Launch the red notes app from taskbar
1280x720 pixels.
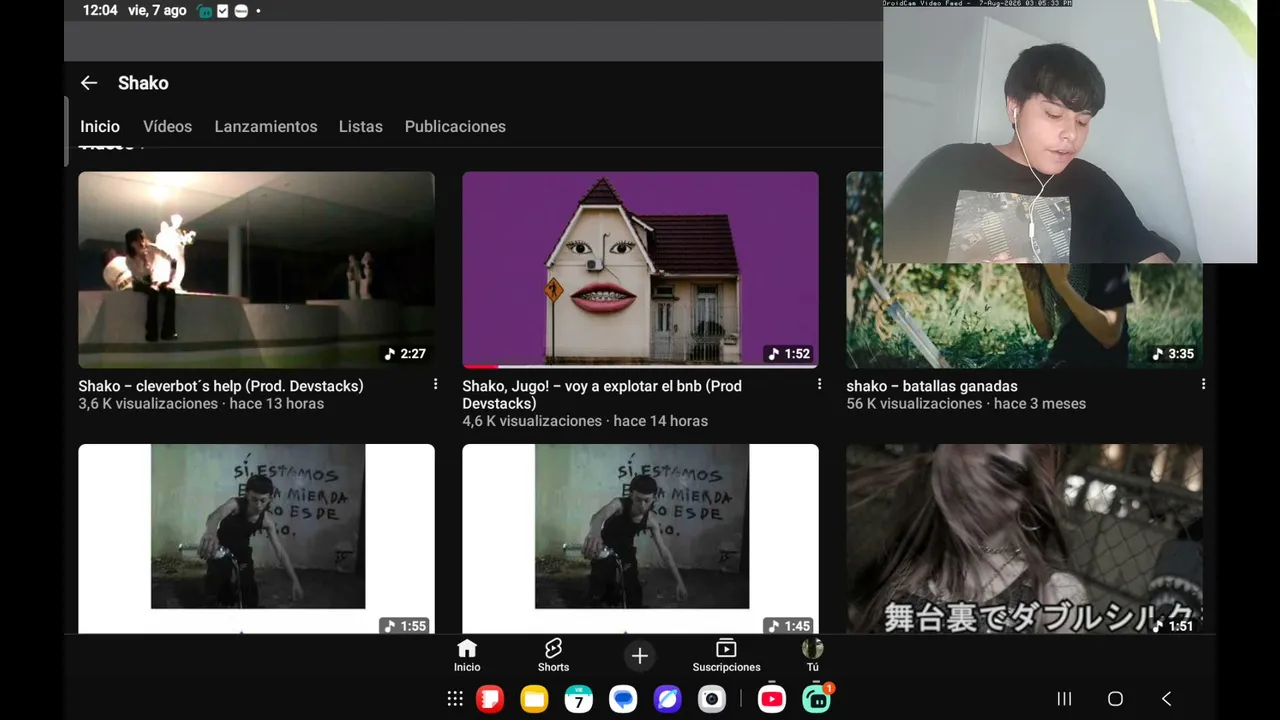click(490, 699)
